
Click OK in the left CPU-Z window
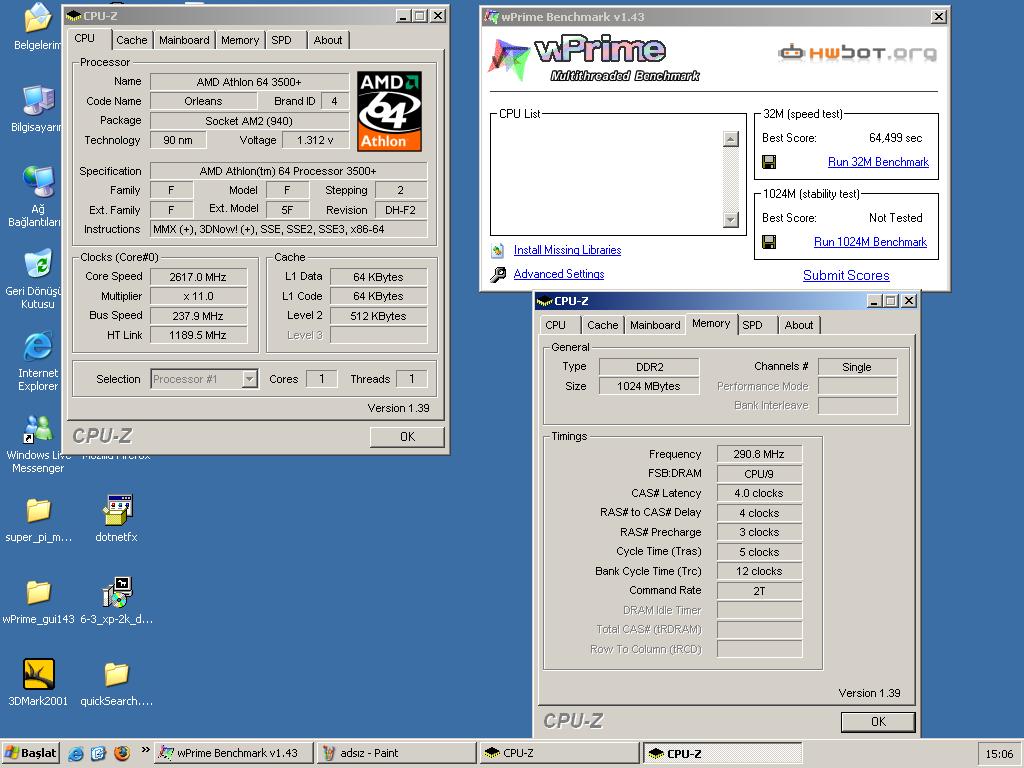point(407,436)
